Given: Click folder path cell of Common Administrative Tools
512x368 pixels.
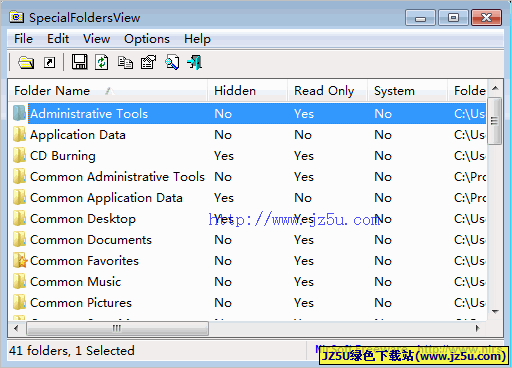Looking at the screenshot, I should 469,177.
